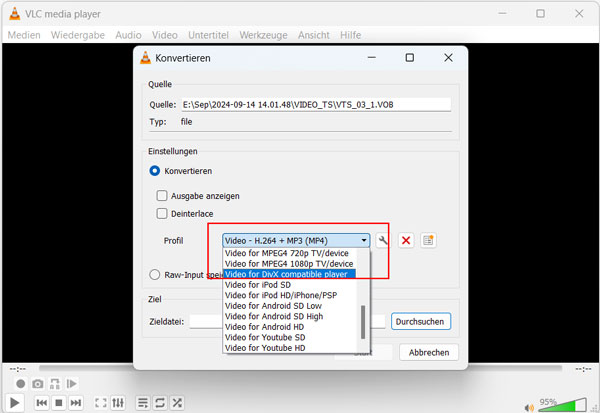The height and width of the screenshot is (413, 600).
Task: Choose Video for Android HD profile
Action: click(x=289, y=327)
